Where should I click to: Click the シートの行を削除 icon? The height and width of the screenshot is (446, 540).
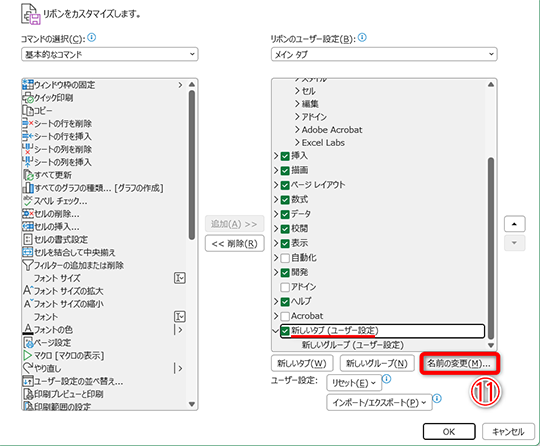(28, 124)
